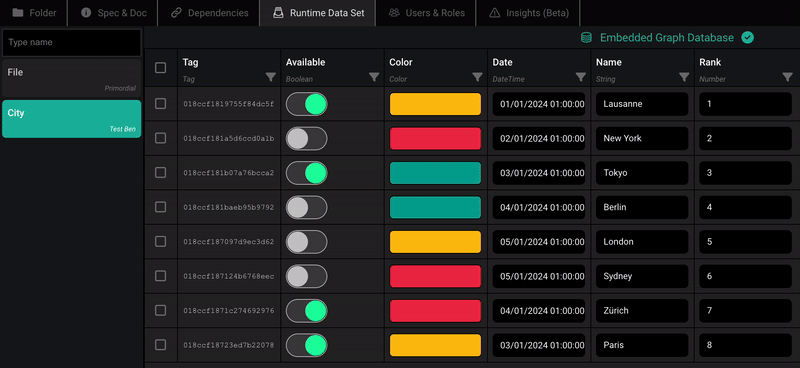Tick the checkbox for the Tokyo row

click(160, 173)
